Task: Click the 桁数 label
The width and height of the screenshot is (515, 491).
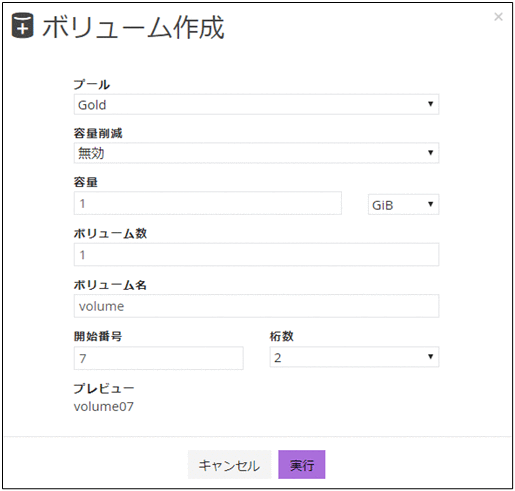Action: pyautogui.click(x=282, y=336)
